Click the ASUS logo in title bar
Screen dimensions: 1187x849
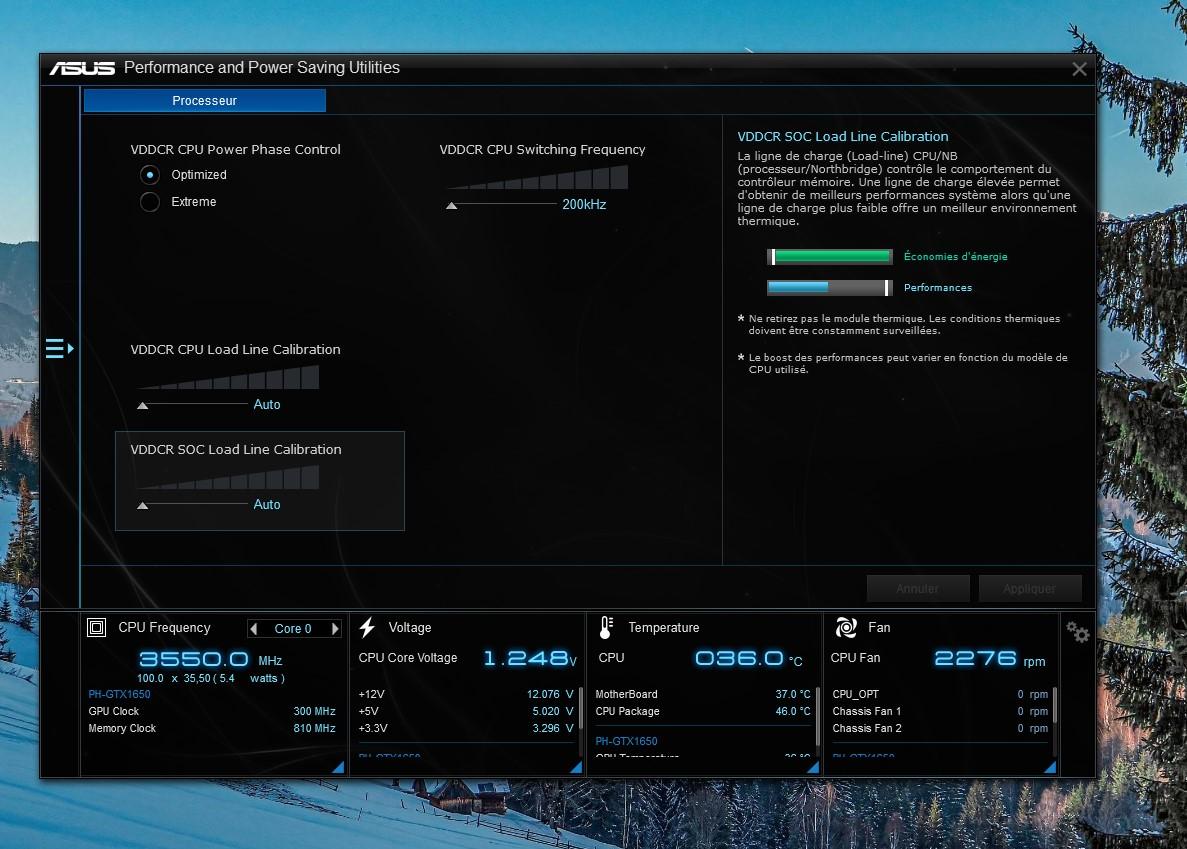pos(83,68)
